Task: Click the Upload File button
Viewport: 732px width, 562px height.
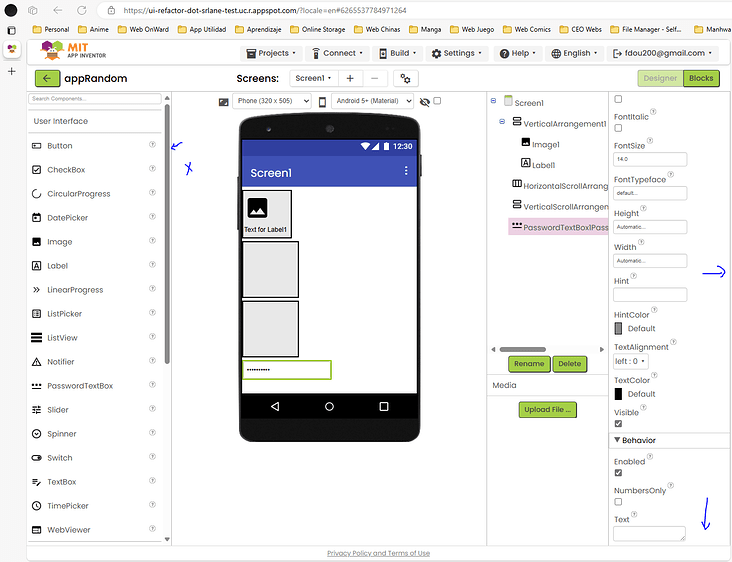Action: coord(547,409)
